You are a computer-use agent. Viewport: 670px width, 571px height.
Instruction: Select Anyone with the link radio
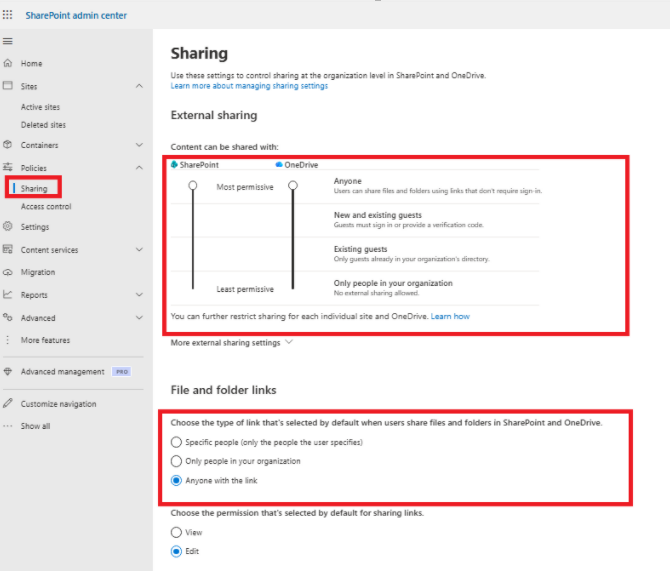pyautogui.click(x=176, y=480)
